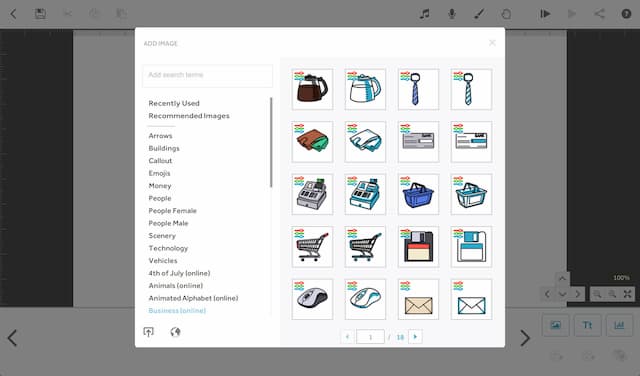
Task: Choose the purple striped necktie image
Action: [x=418, y=89]
